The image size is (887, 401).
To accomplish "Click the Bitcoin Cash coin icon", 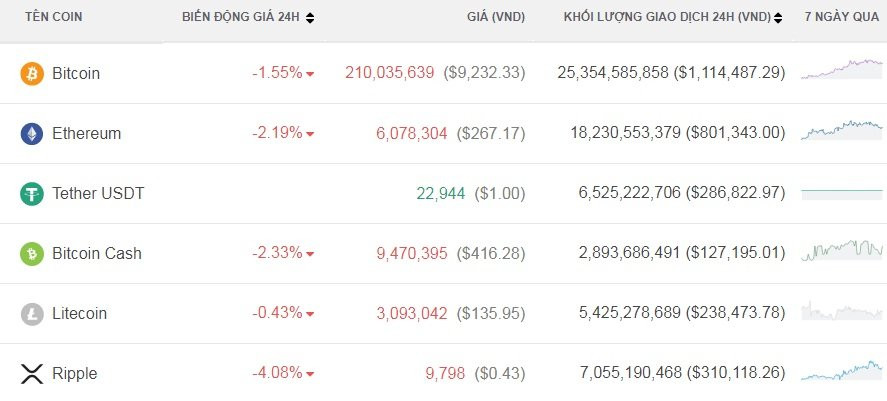I will (x=32, y=253).
